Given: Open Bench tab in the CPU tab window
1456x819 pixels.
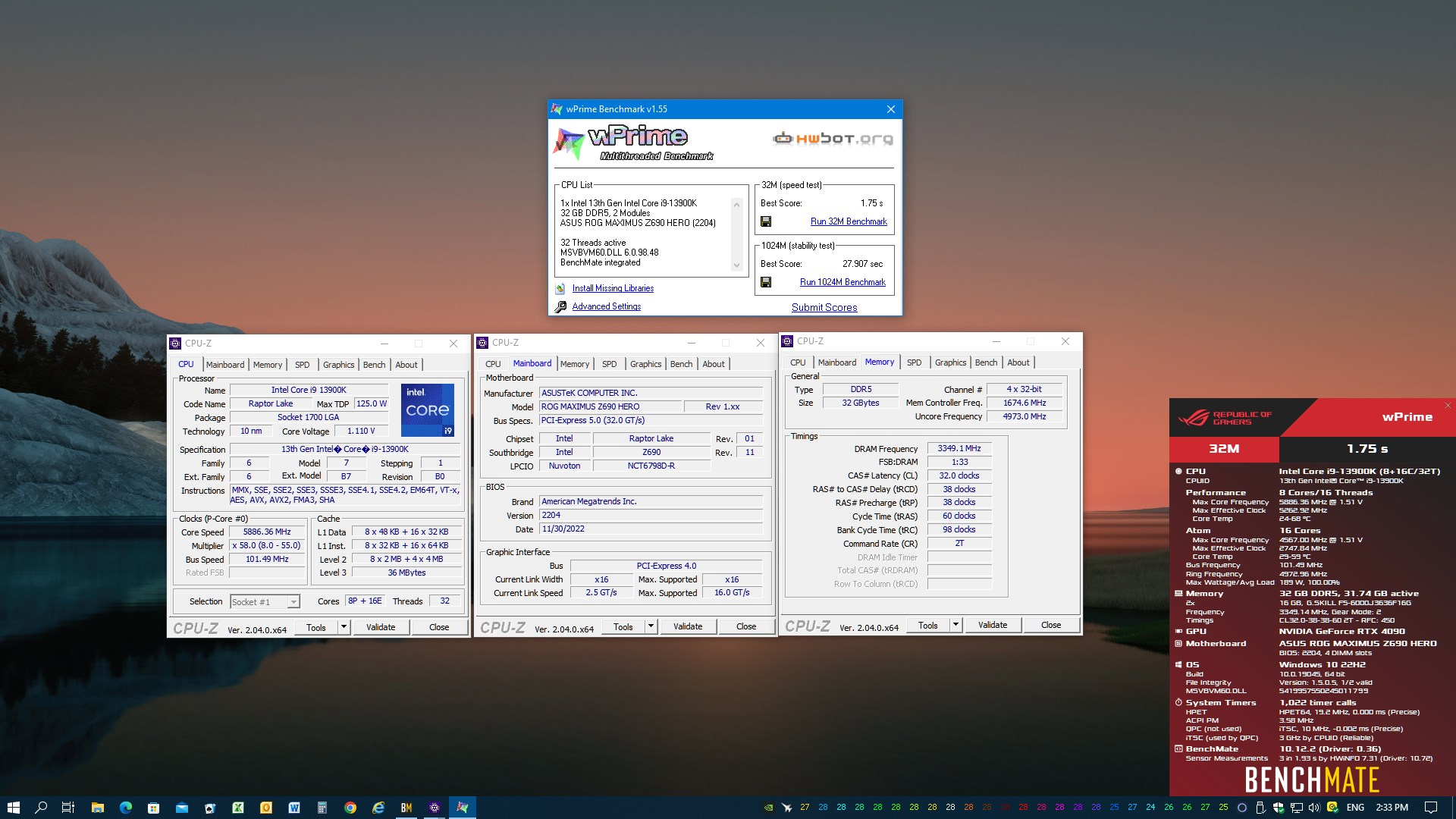Looking at the screenshot, I should pyautogui.click(x=374, y=365).
